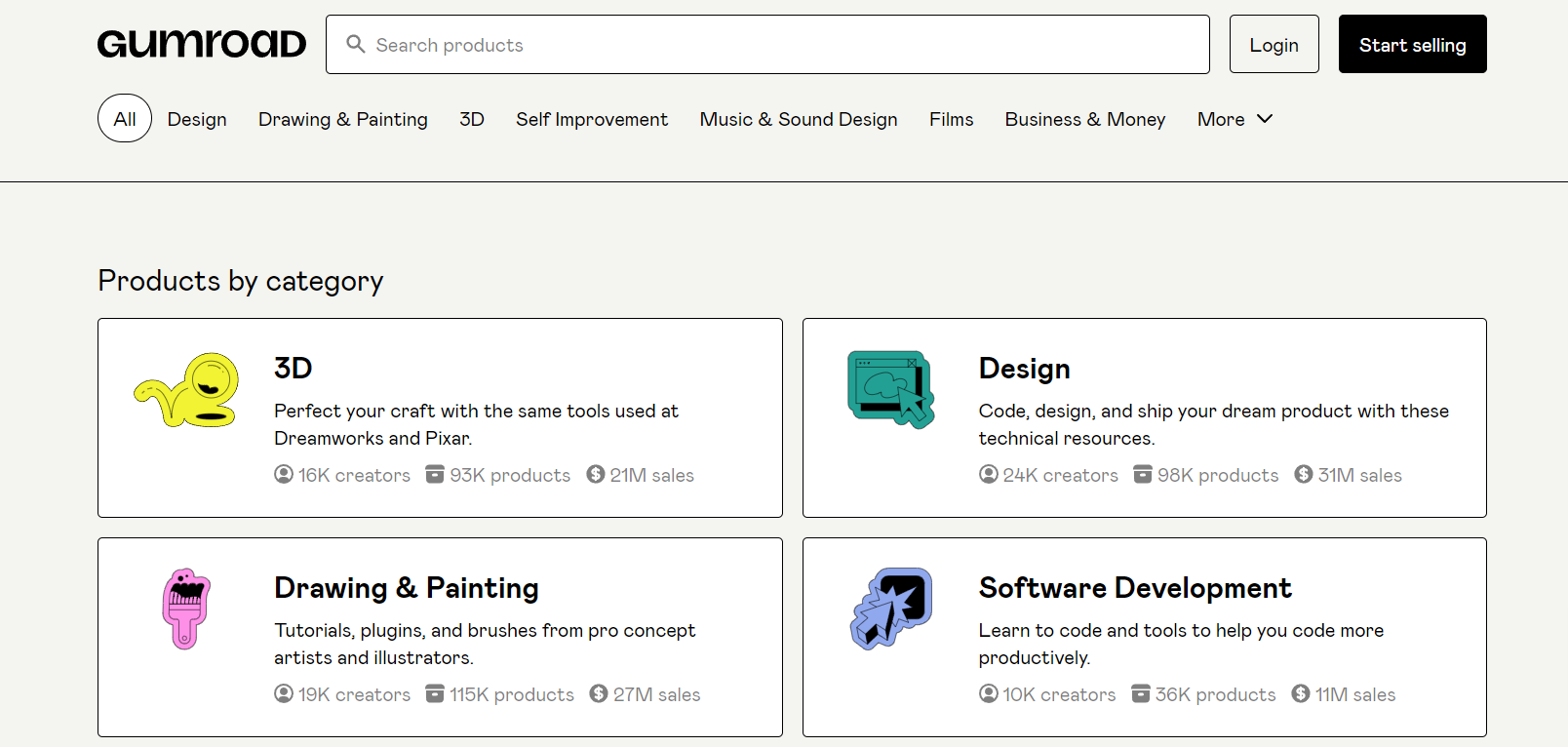Click the teal Design category illustration

(890, 389)
